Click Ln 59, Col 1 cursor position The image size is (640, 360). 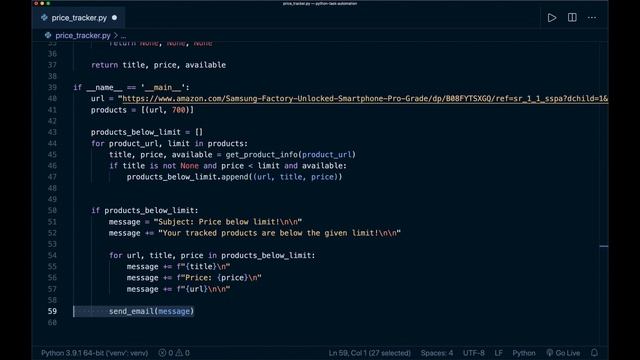click(x=369, y=353)
